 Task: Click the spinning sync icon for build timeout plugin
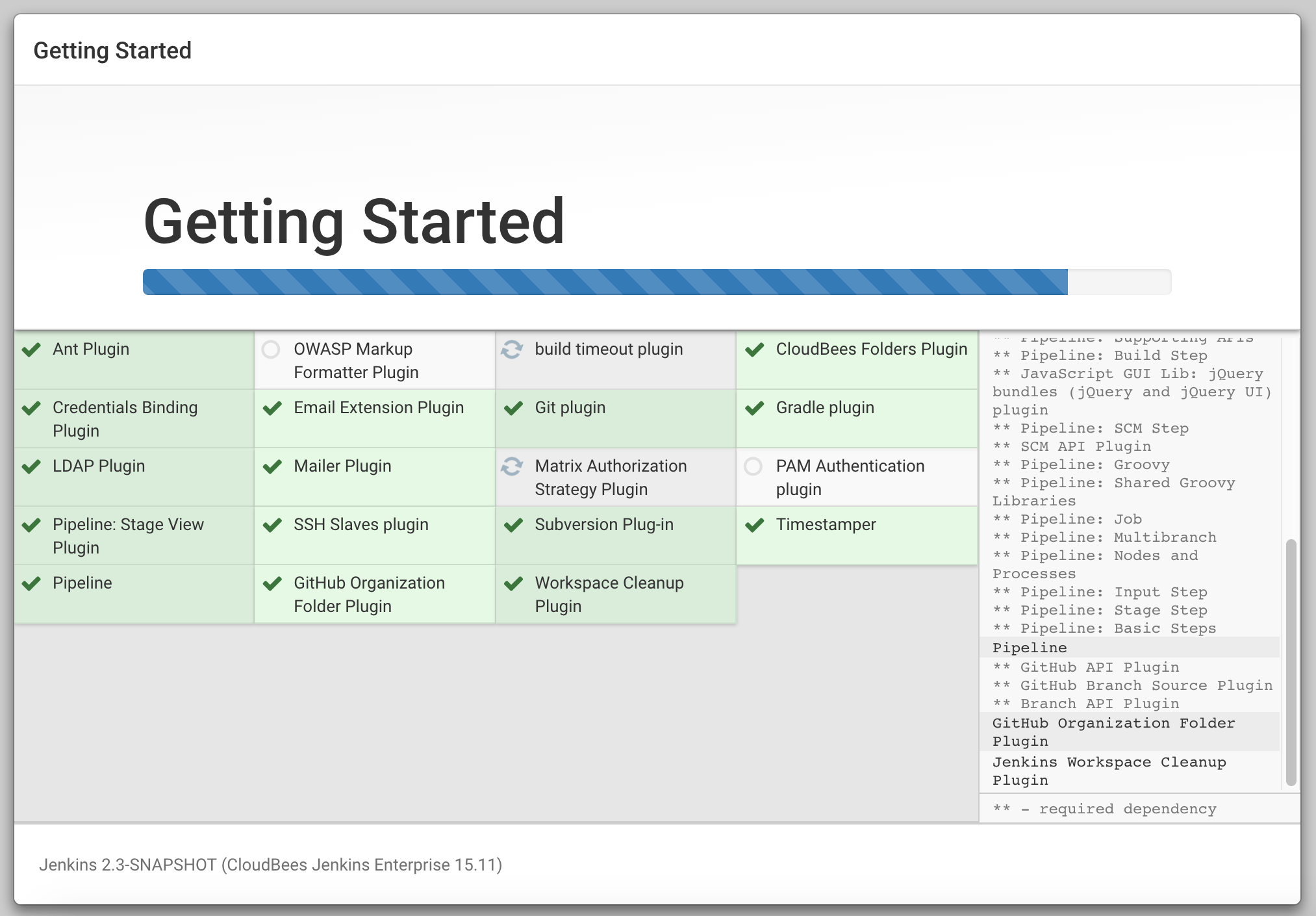pyautogui.click(x=512, y=350)
